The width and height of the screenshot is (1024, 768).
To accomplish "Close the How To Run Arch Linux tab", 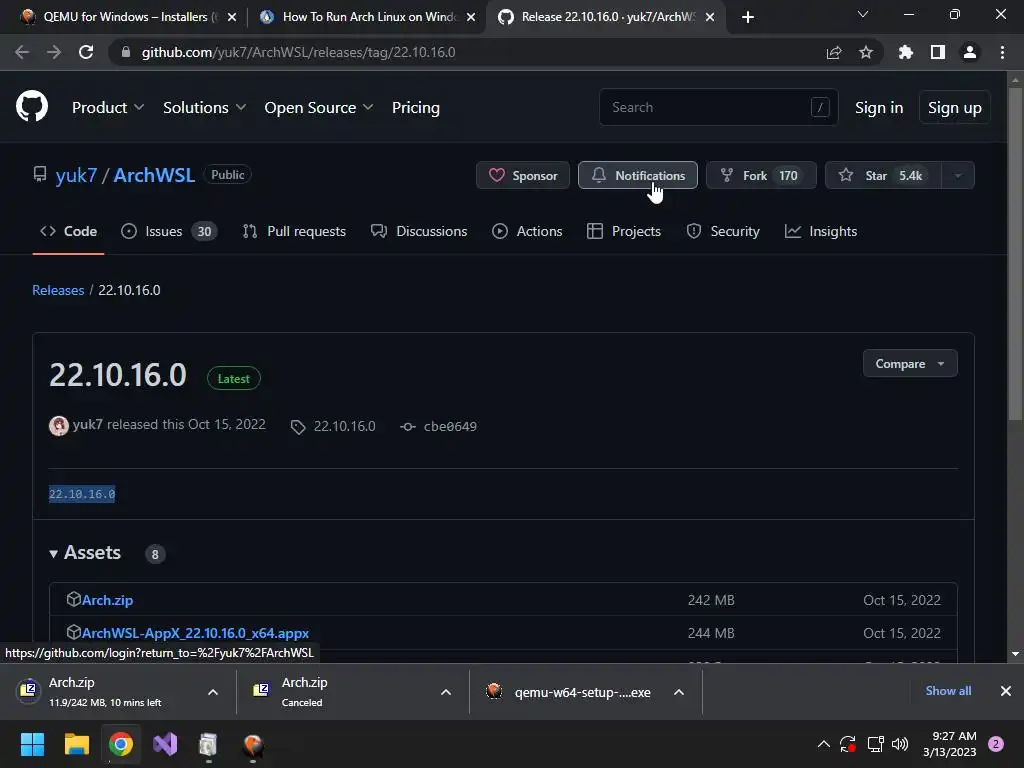I will [472, 17].
